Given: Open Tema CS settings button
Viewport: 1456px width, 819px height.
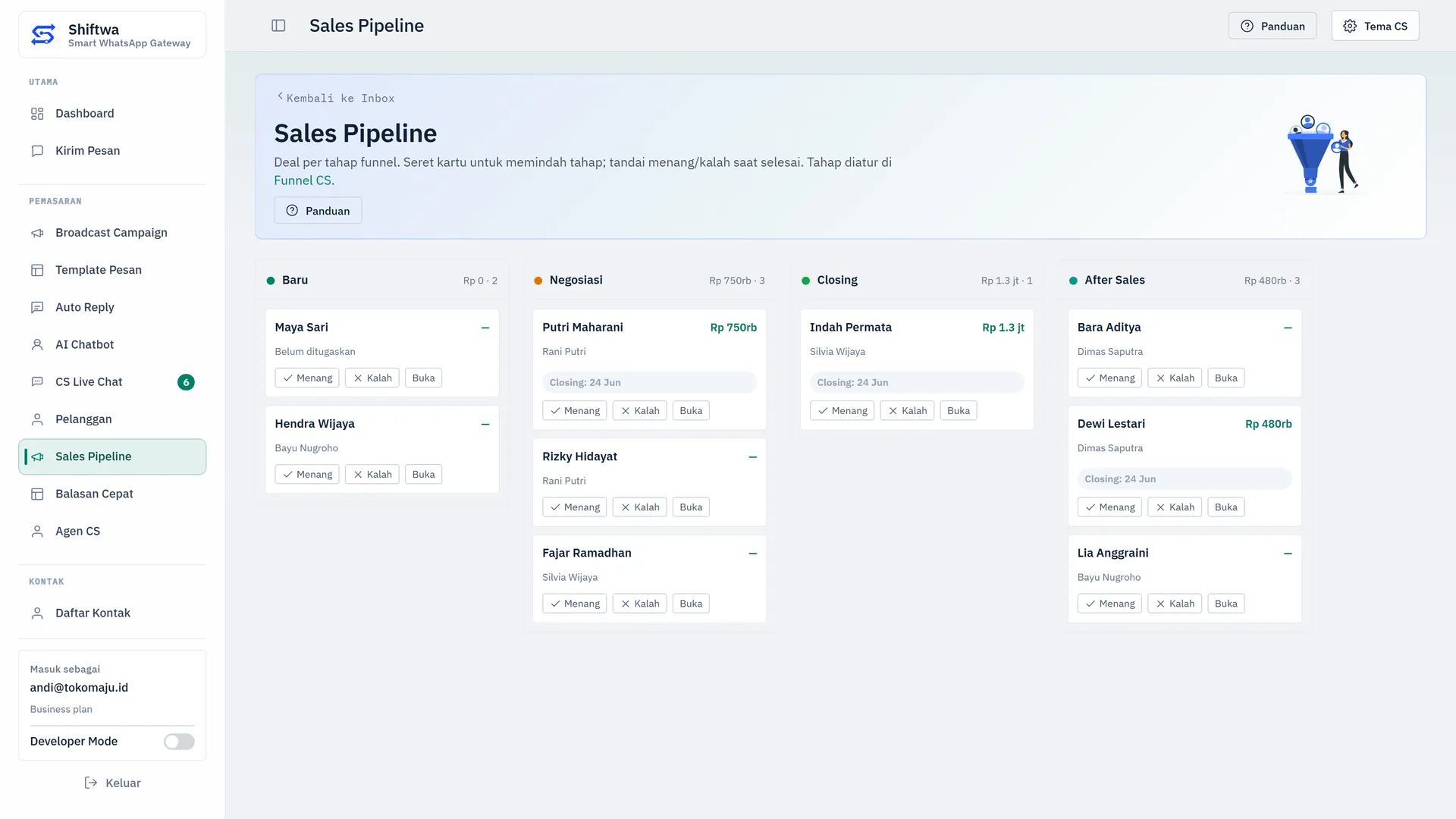Looking at the screenshot, I should [x=1375, y=26].
